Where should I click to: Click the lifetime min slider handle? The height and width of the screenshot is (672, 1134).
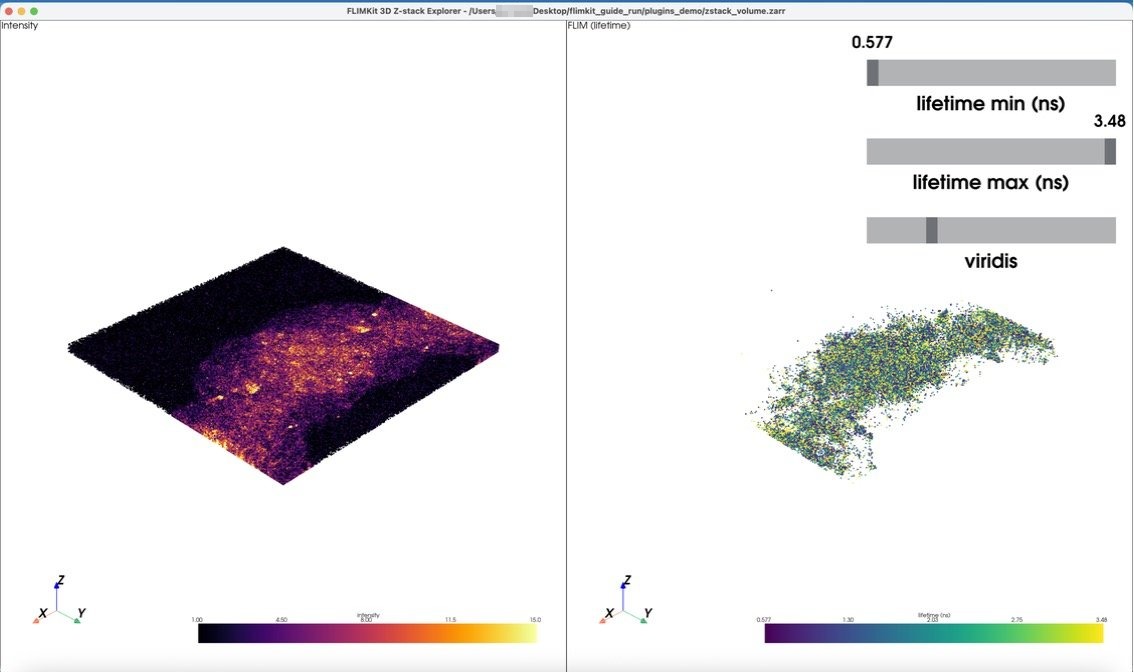[873, 73]
